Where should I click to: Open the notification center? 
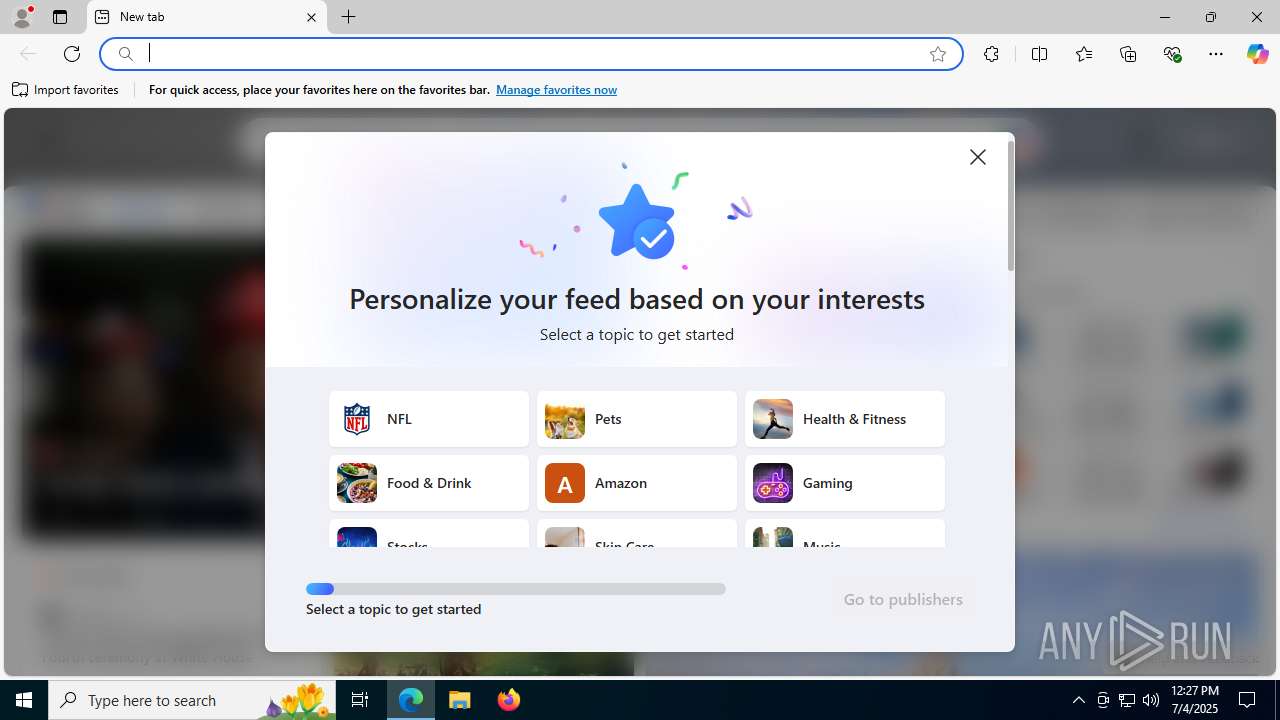tap(1247, 700)
